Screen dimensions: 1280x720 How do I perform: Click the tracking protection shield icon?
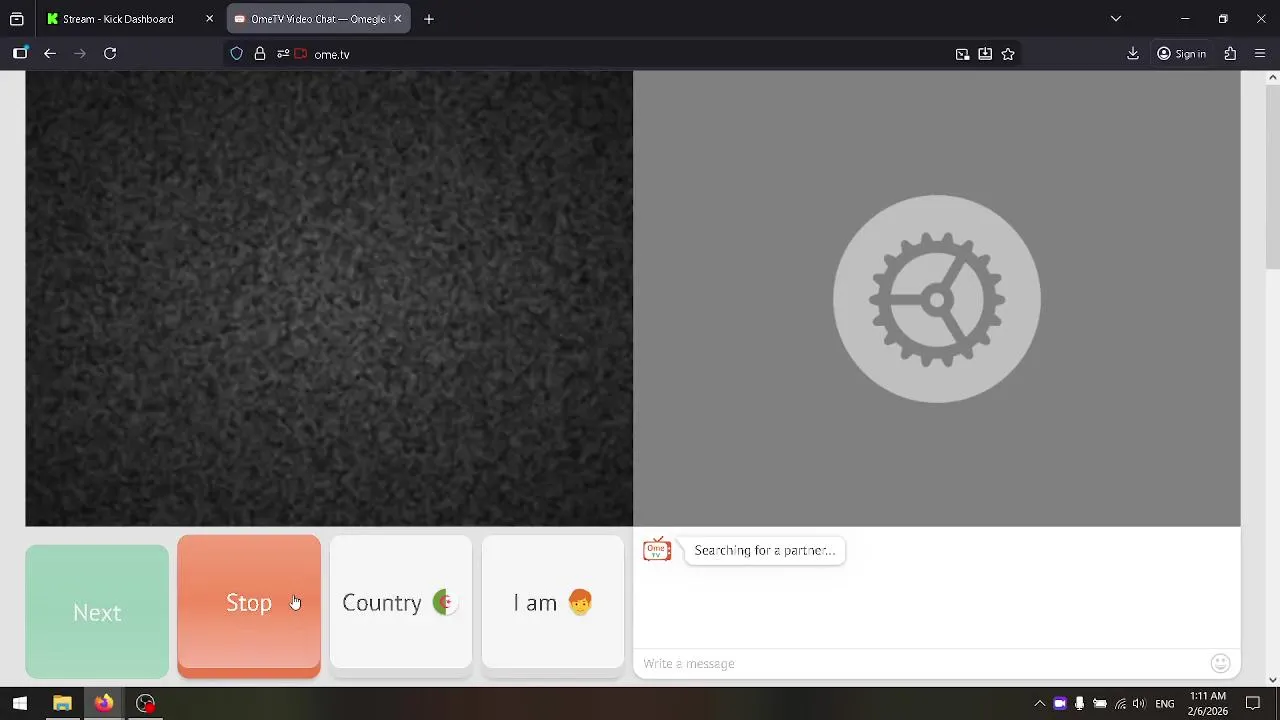[237, 54]
